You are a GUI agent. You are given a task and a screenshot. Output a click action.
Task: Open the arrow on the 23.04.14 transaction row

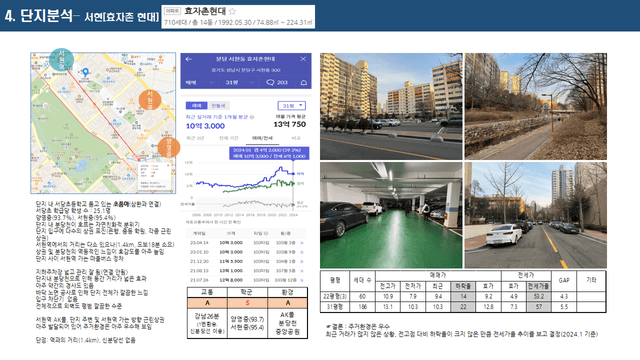(302, 243)
